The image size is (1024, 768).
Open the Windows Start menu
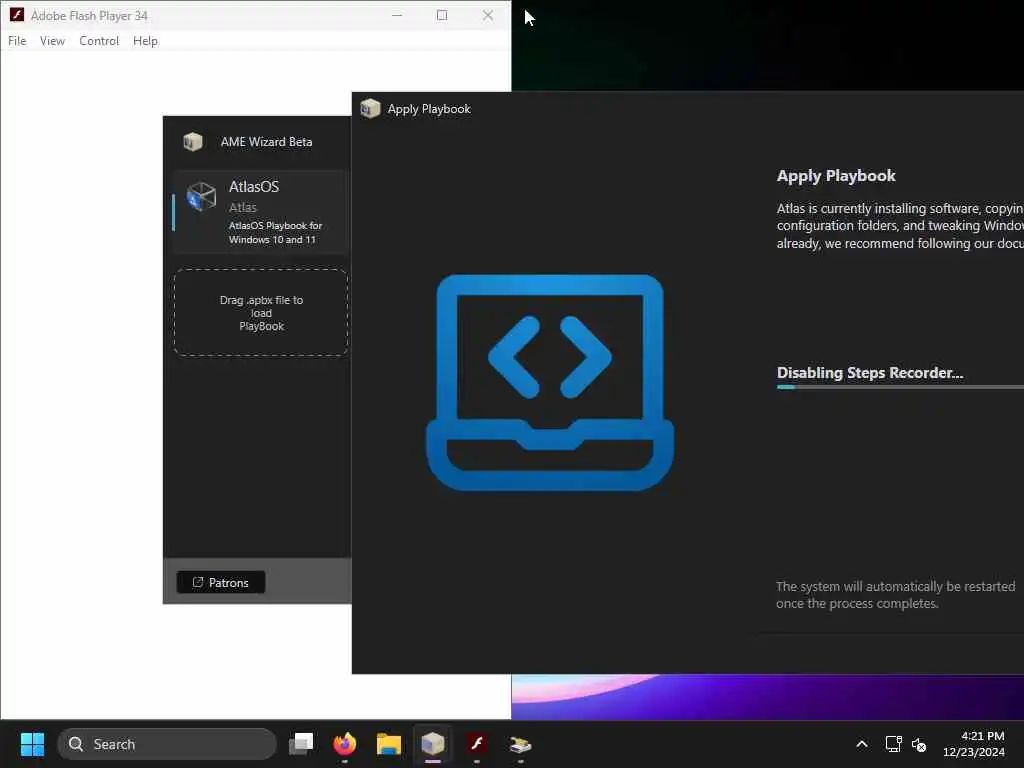[x=32, y=744]
